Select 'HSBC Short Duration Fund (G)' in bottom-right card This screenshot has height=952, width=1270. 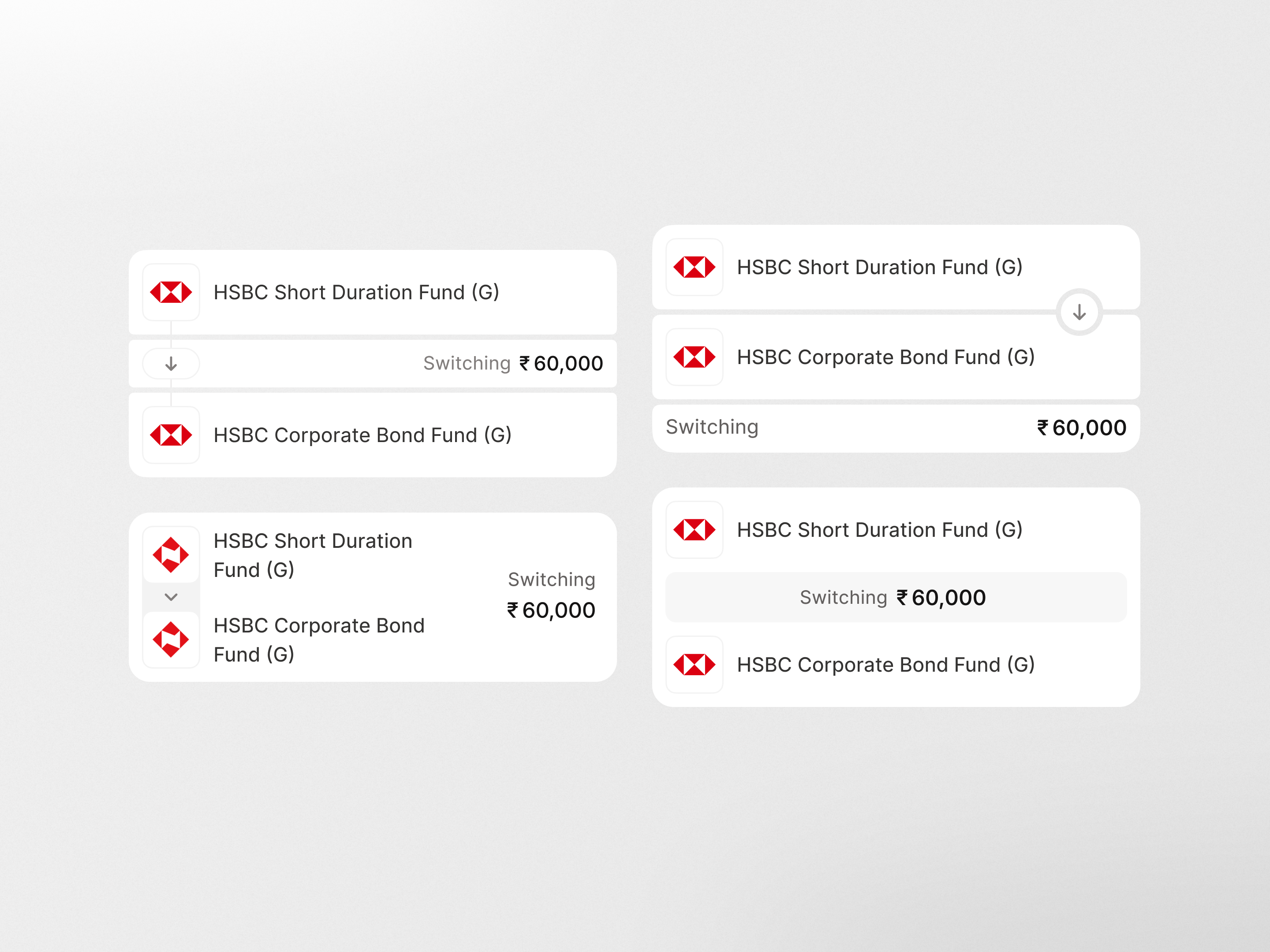point(880,530)
